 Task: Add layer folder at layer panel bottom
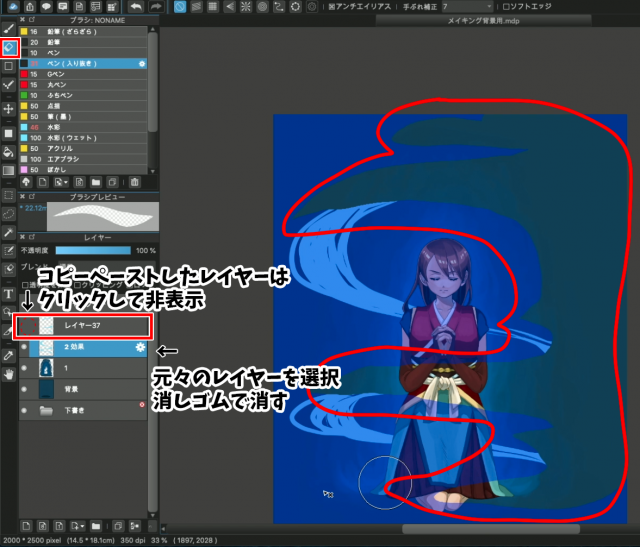pos(96,526)
